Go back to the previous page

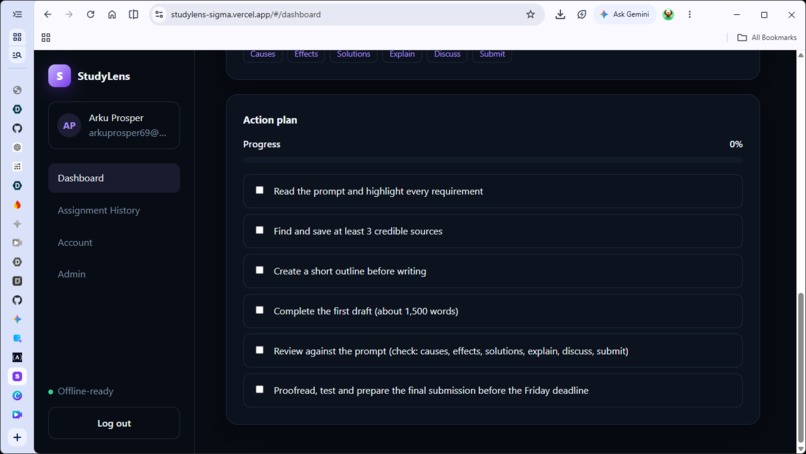pyautogui.click(x=48, y=14)
